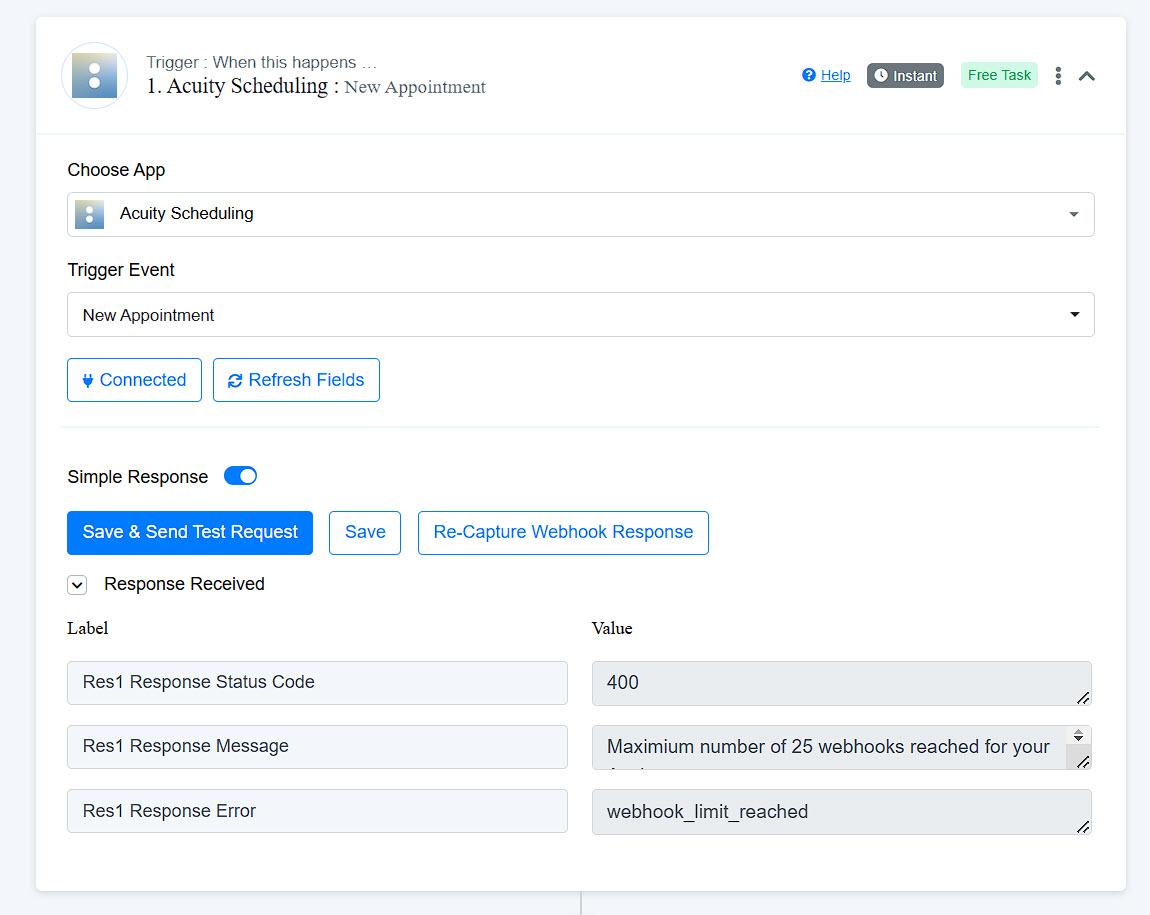Click Save & Send Test Request

coord(190,532)
